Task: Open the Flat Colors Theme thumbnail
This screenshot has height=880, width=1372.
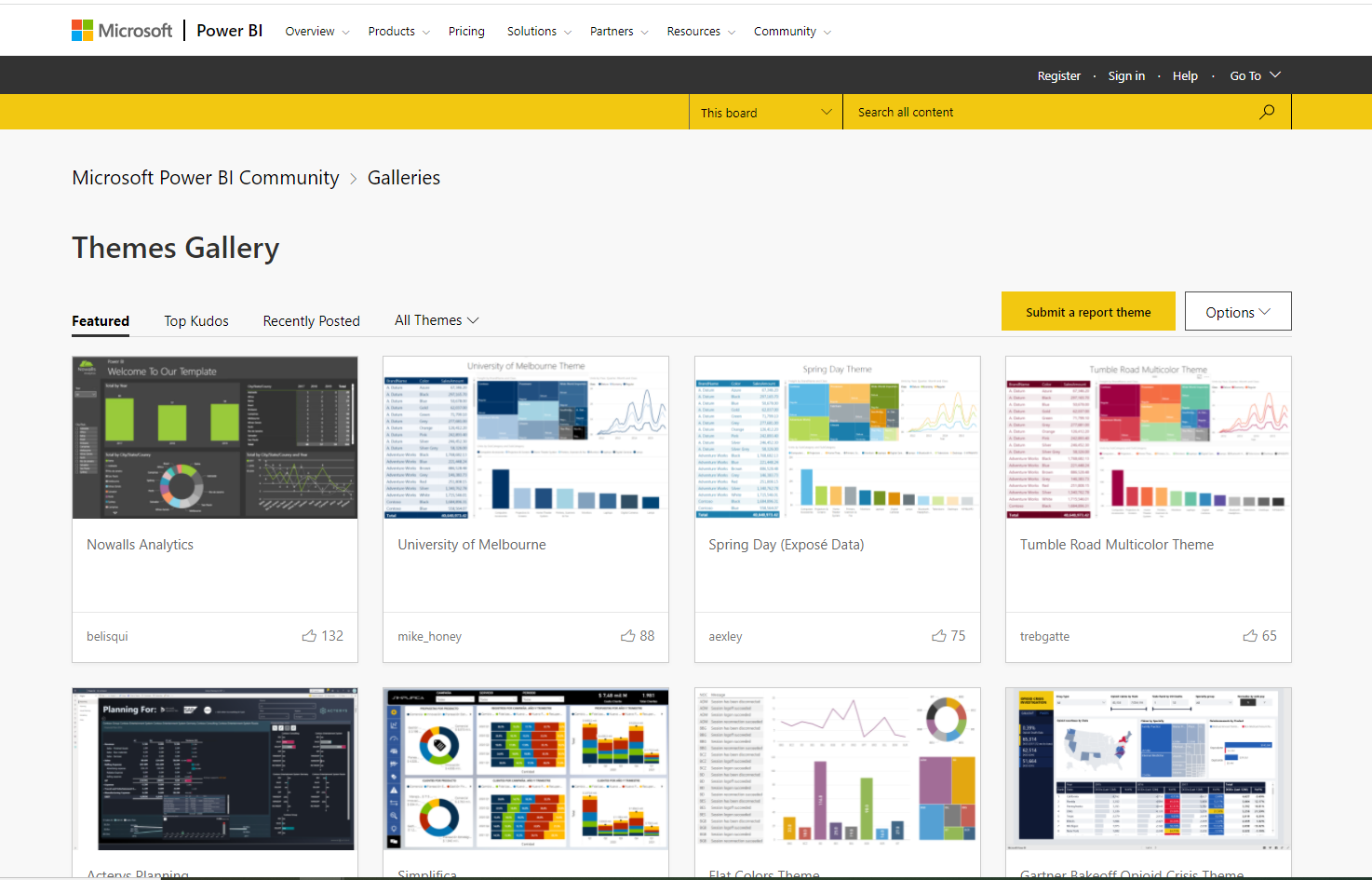Action: [838, 769]
